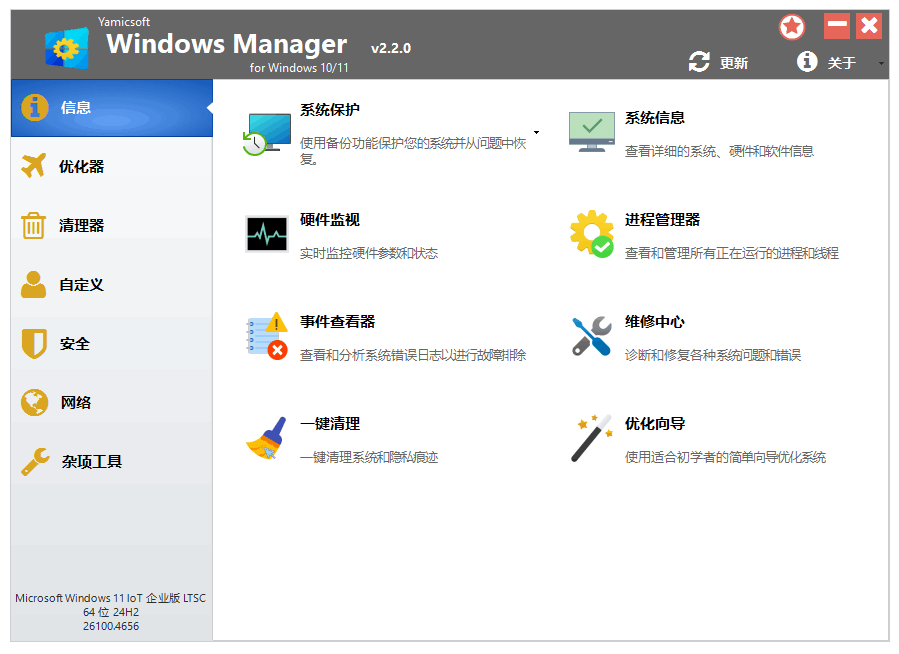Expand the dropdown arrow beside About (关于)
The height and width of the screenshot is (654, 899).
tap(881, 63)
